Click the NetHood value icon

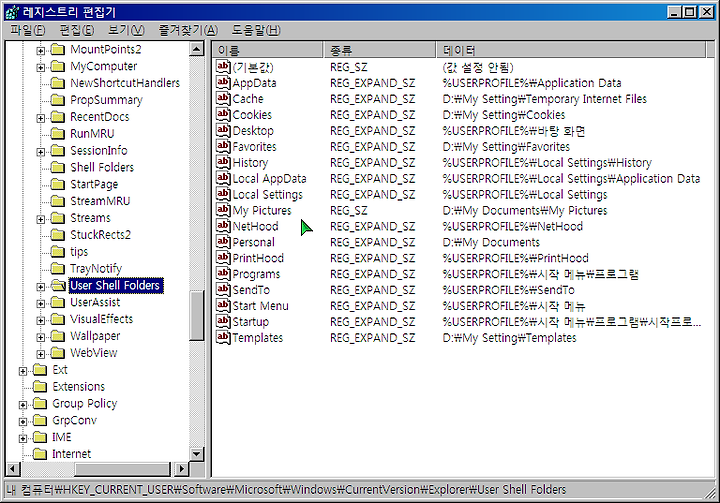pyautogui.click(x=223, y=226)
